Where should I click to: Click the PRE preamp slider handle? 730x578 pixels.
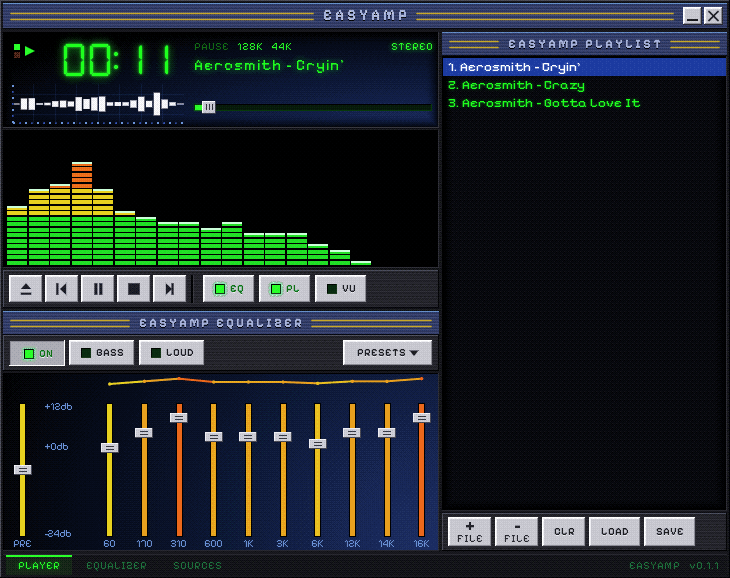coord(22,470)
